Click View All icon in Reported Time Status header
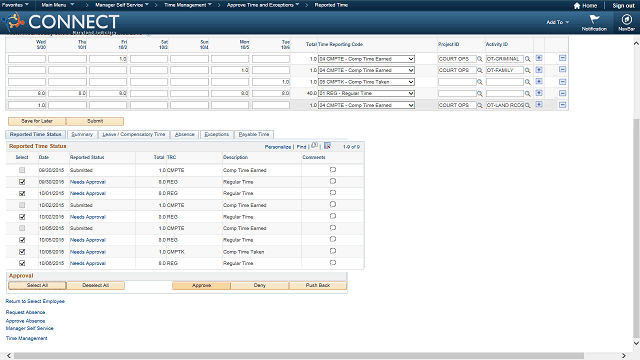The width and height of the screenshot is (640, 360). coord(314,146)
